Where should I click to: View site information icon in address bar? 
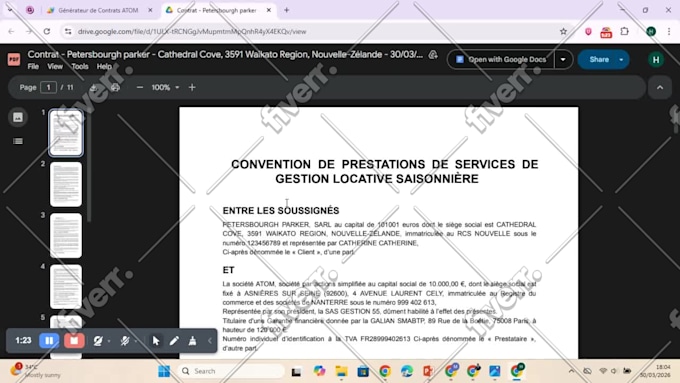68,31
